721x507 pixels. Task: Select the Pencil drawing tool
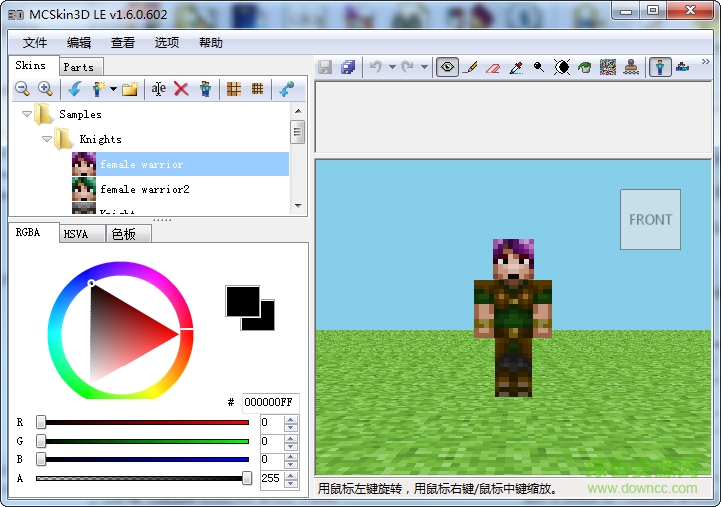(470, 67)
